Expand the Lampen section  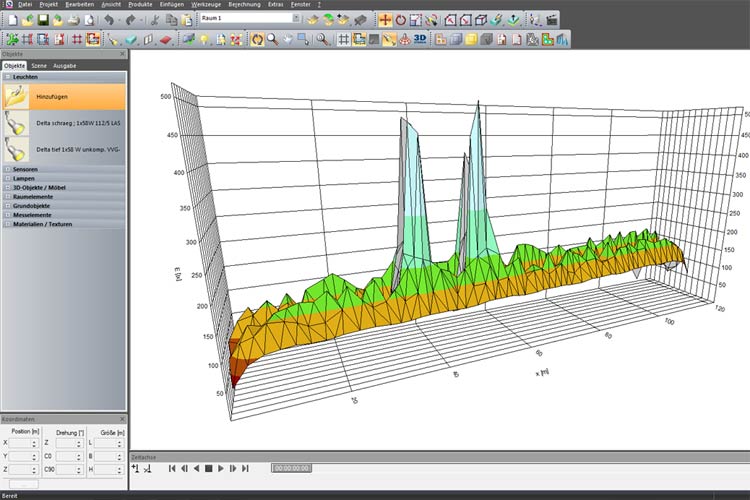tap(8, 178)
